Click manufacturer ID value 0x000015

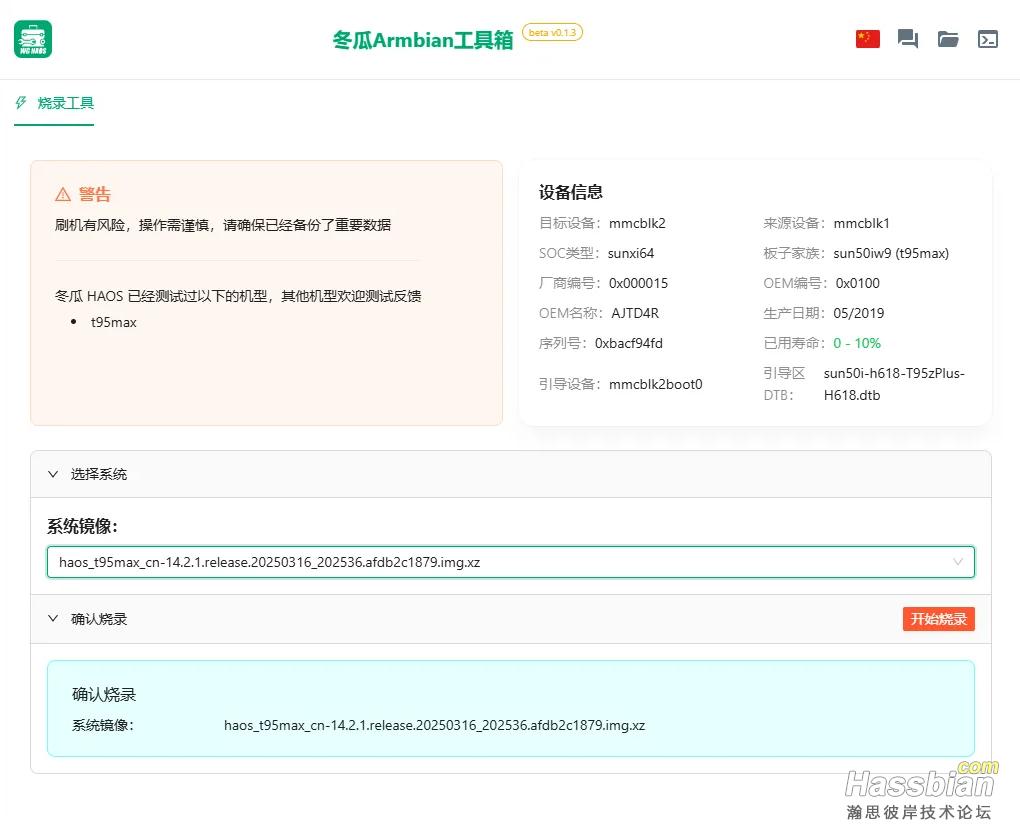[638, 283]
